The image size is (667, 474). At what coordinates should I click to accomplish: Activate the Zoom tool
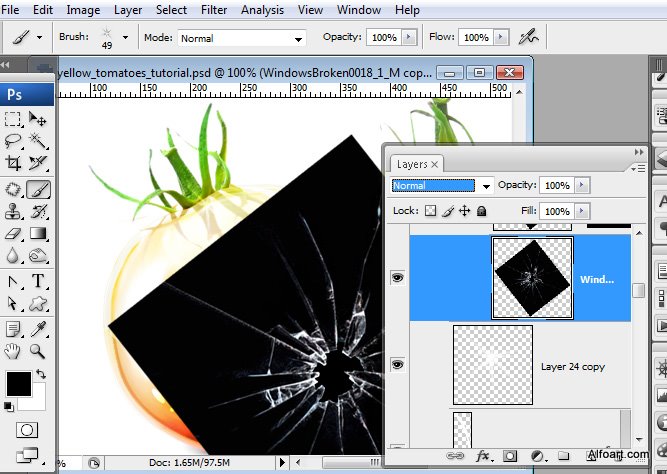[x=38, y=350]
